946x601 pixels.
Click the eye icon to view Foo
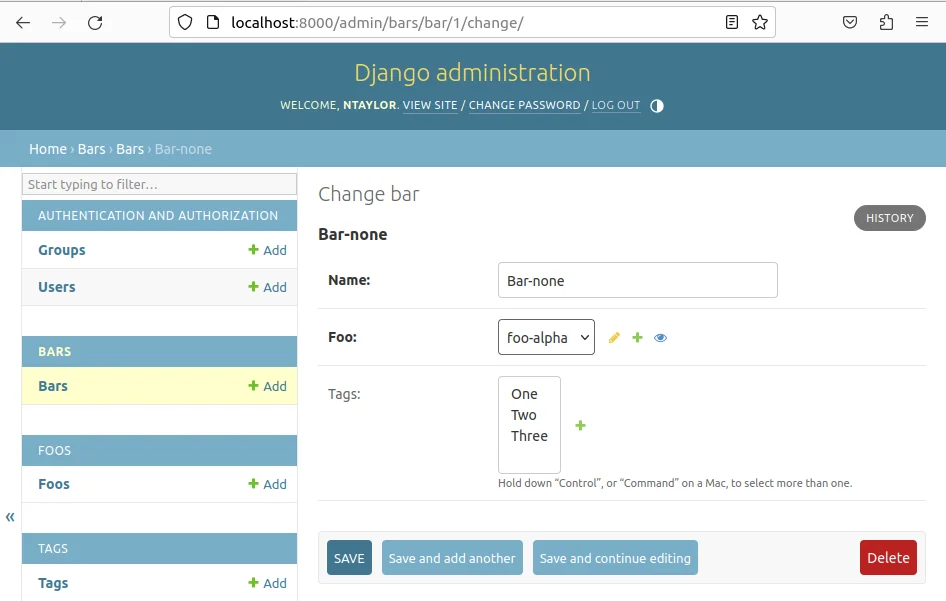click(x=660, y=338)
